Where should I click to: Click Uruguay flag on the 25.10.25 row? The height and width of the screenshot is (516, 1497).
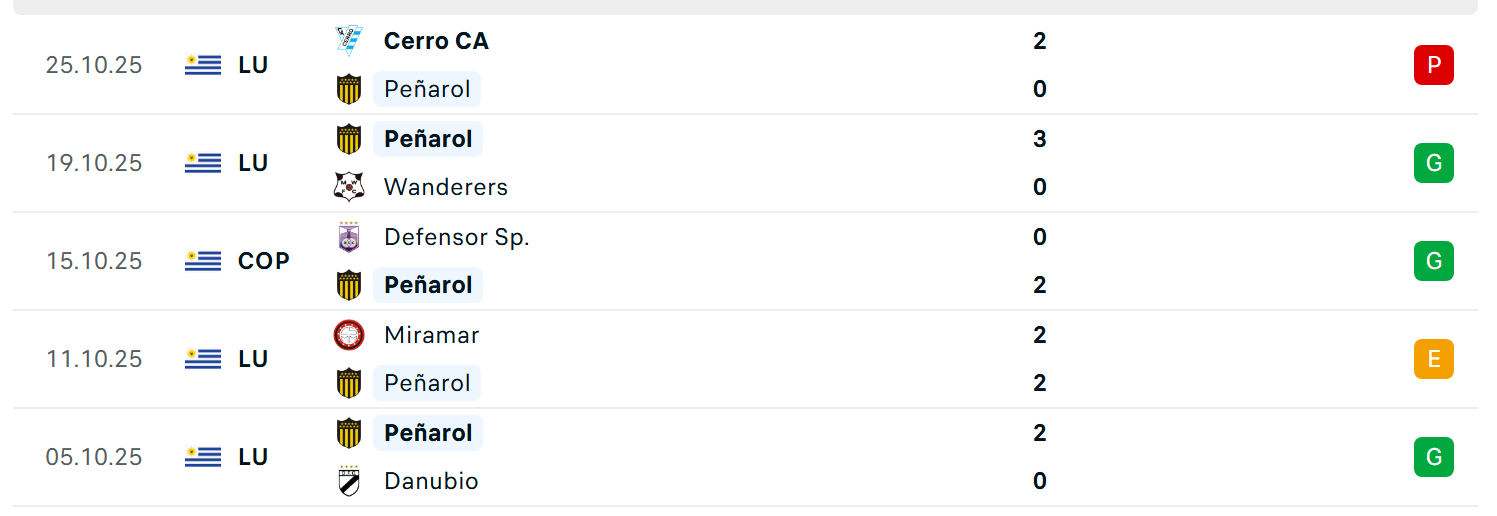[x=203, y=65]
